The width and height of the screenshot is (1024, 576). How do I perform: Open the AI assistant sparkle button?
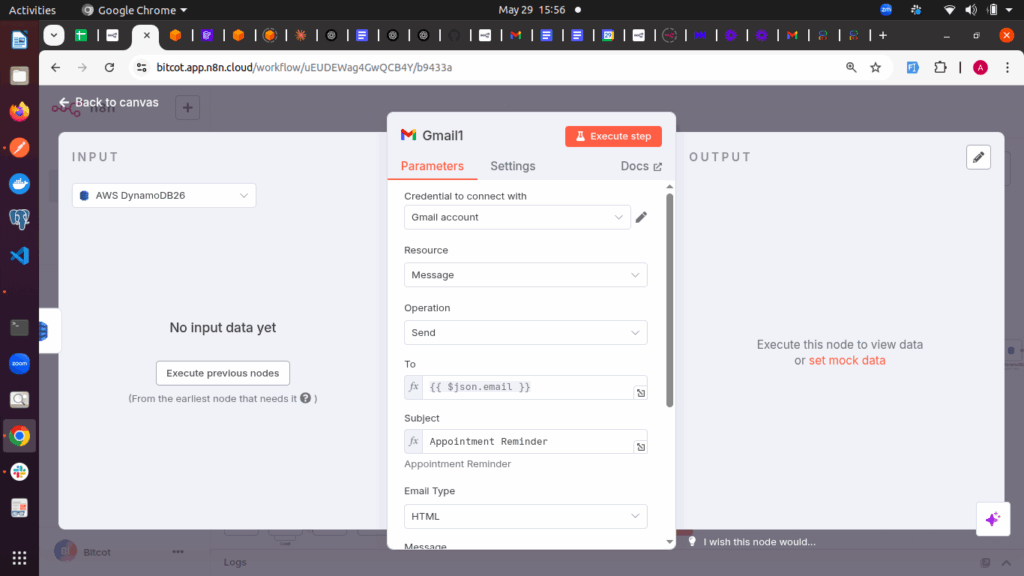993,519
